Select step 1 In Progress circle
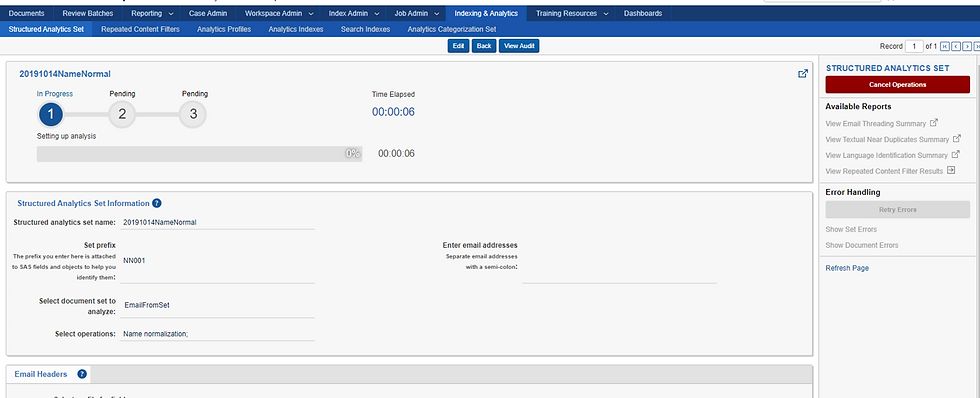 point(51,114)
